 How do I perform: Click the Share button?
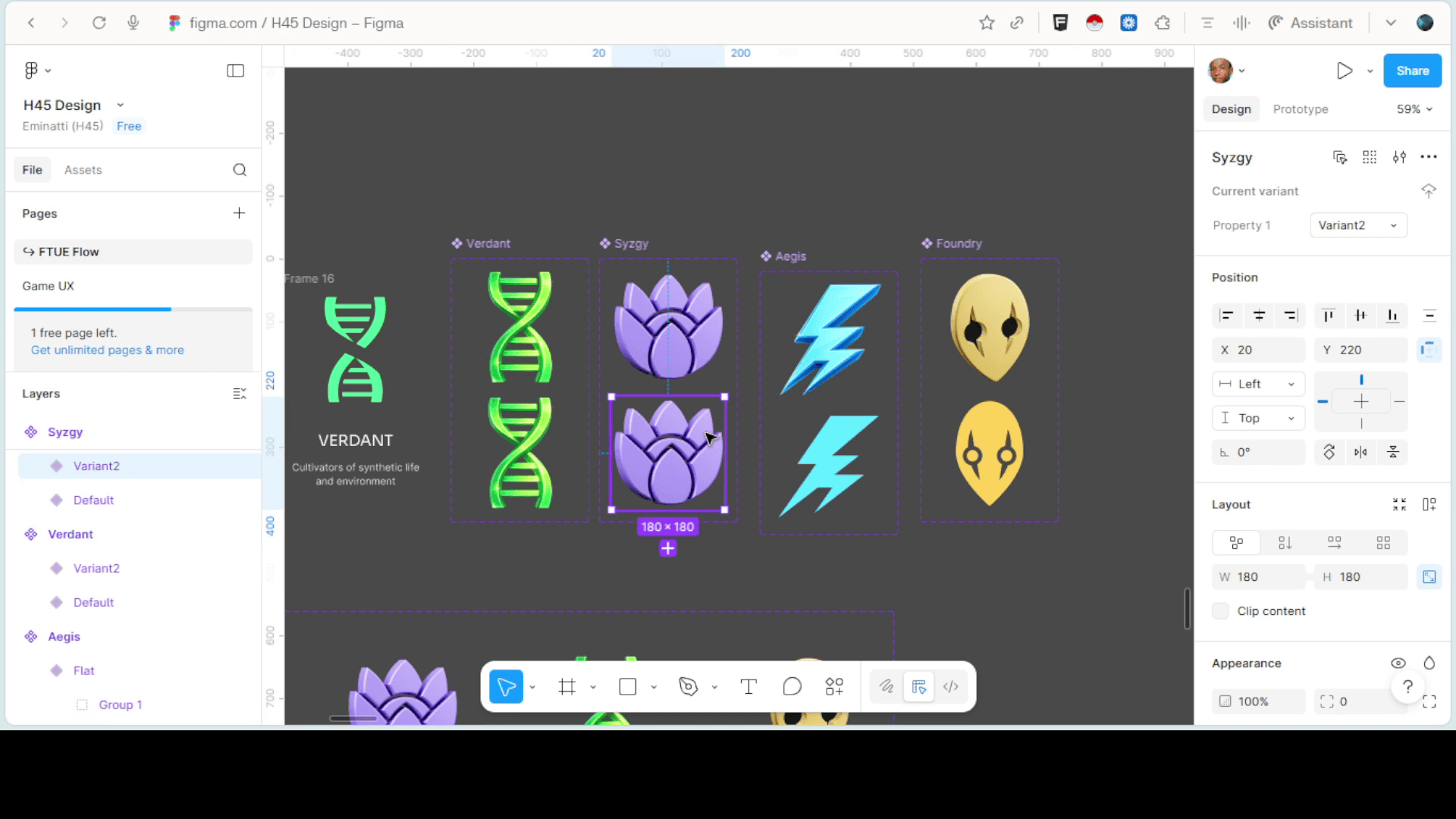pyautogui.click(x=1412, y=71)
